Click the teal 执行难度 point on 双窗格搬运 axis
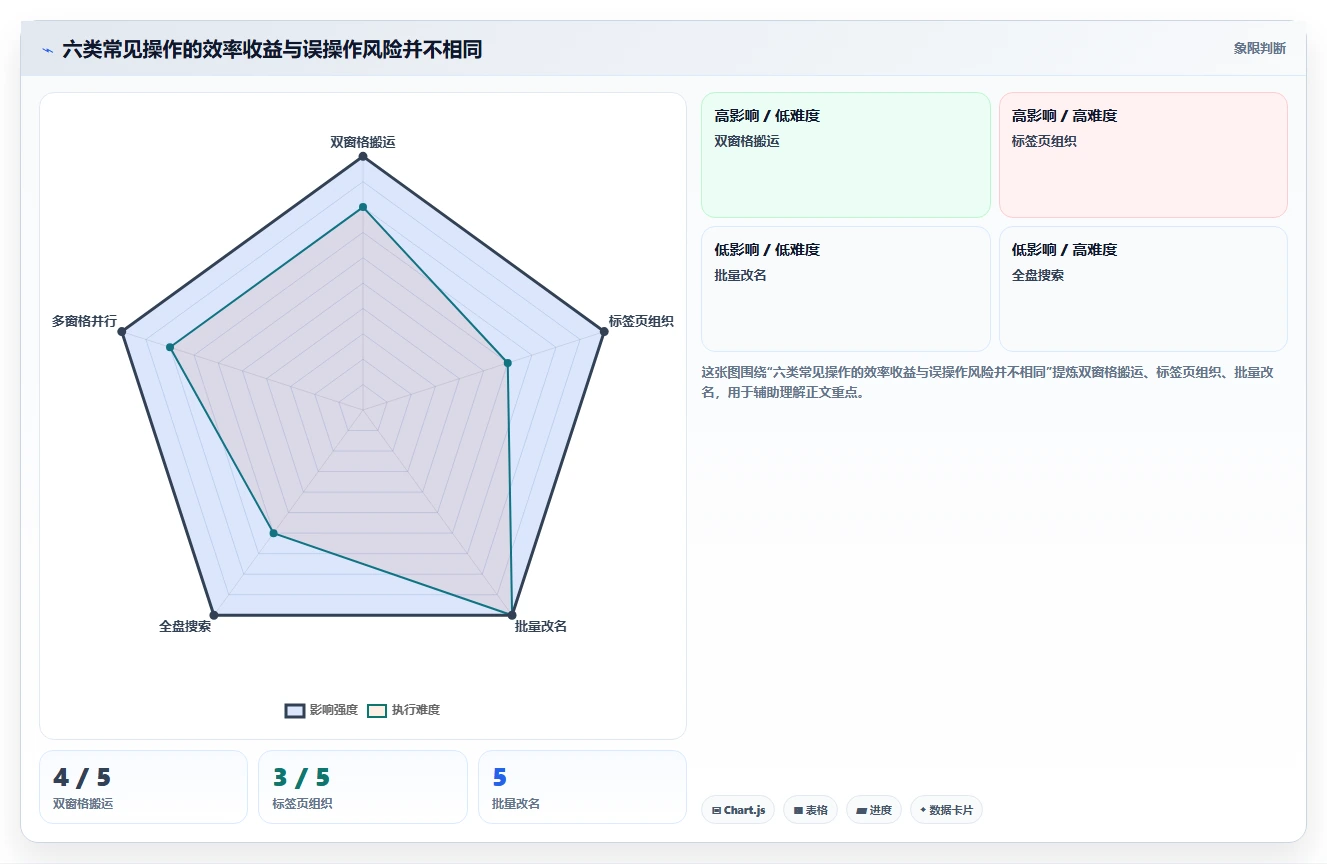The image size is (1327, 864). pyautogui.click(x=363, y=207)
